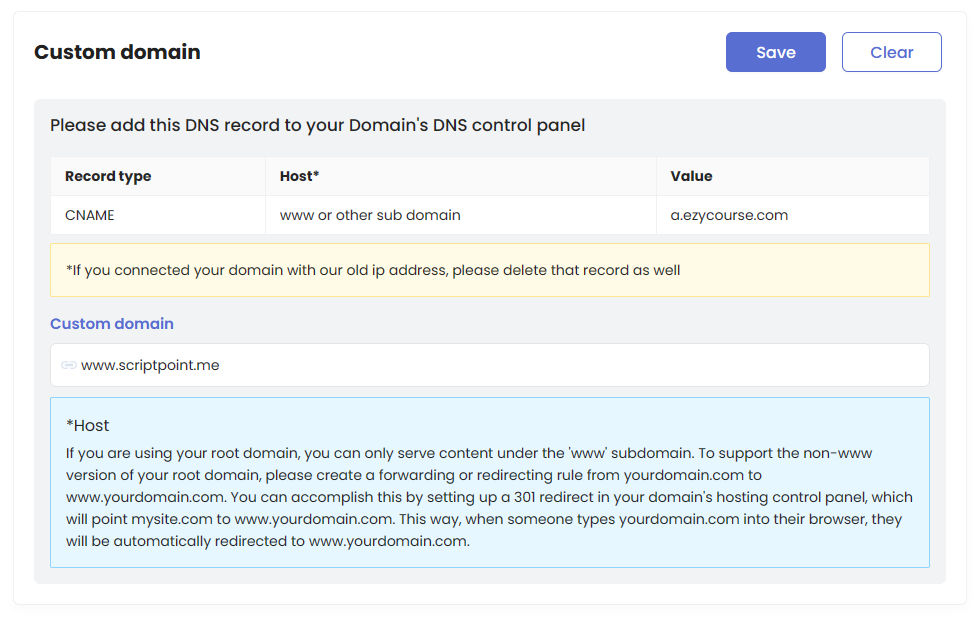Focus the www.scriptpoint.me domain input field
This screenshot has width=977, height=618.
pyautogui.click(x=490, y=365)
